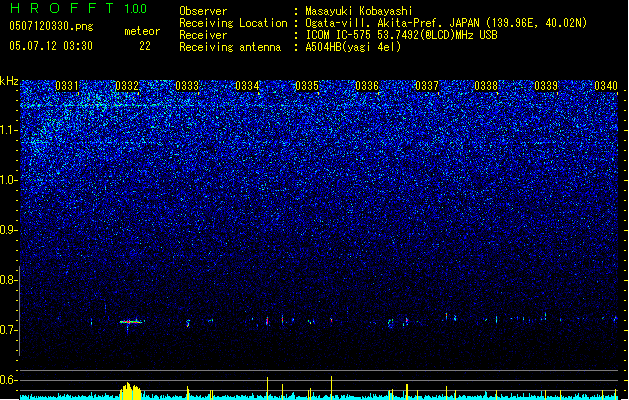Click time marker 0339
Screen dimensions: 629x400
546,86
